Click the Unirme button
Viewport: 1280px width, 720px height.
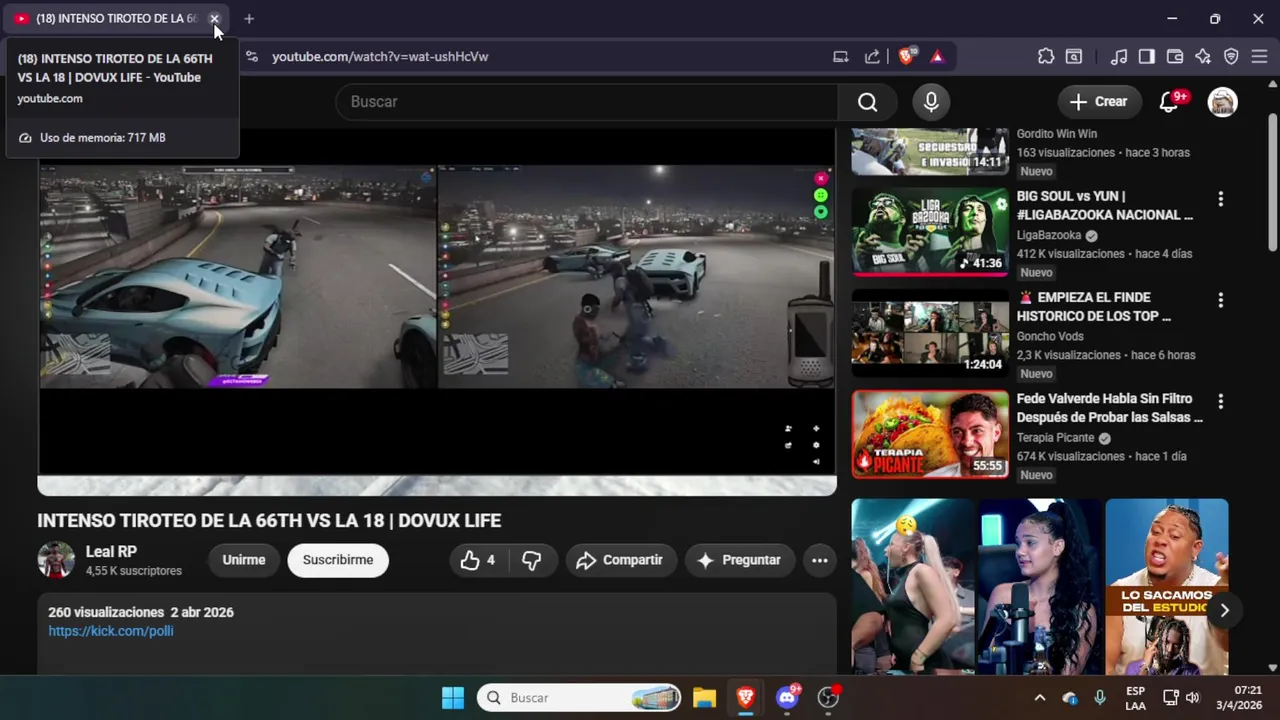coord(244,560)
